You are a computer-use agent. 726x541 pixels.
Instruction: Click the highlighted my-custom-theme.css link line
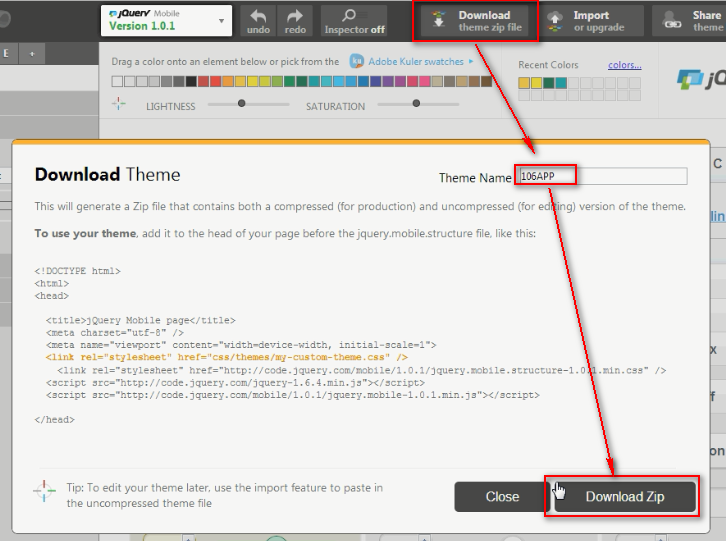tap(227, 357)
